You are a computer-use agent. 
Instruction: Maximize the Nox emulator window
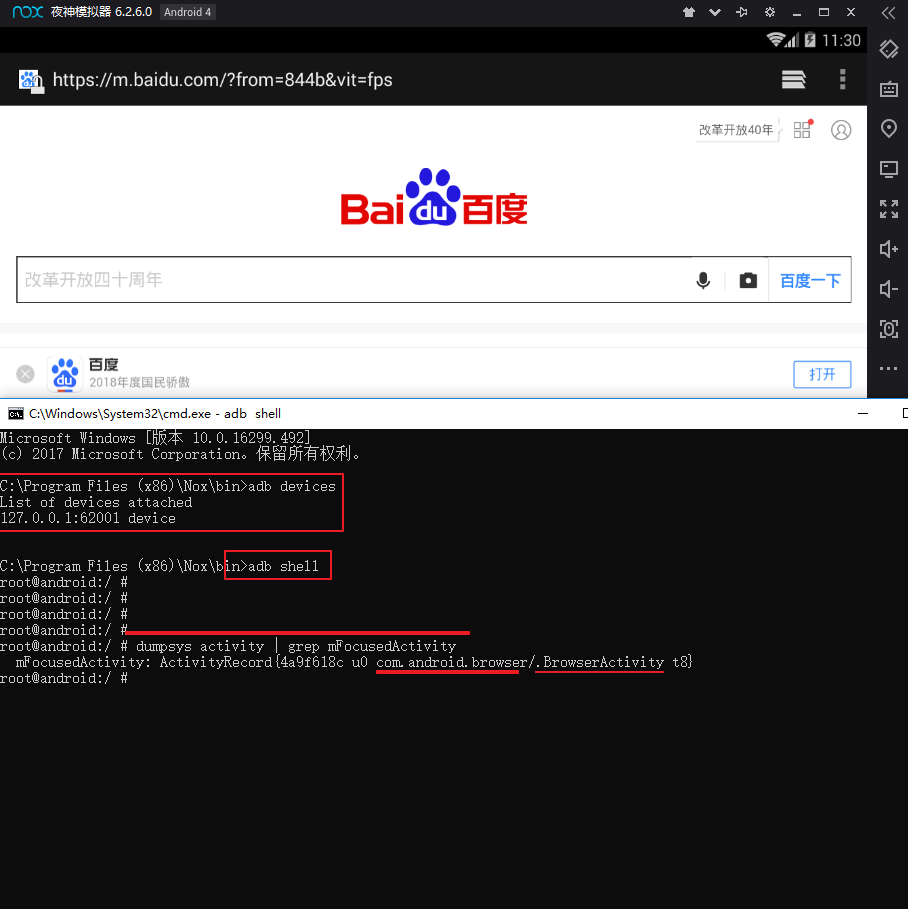(824, 12)
